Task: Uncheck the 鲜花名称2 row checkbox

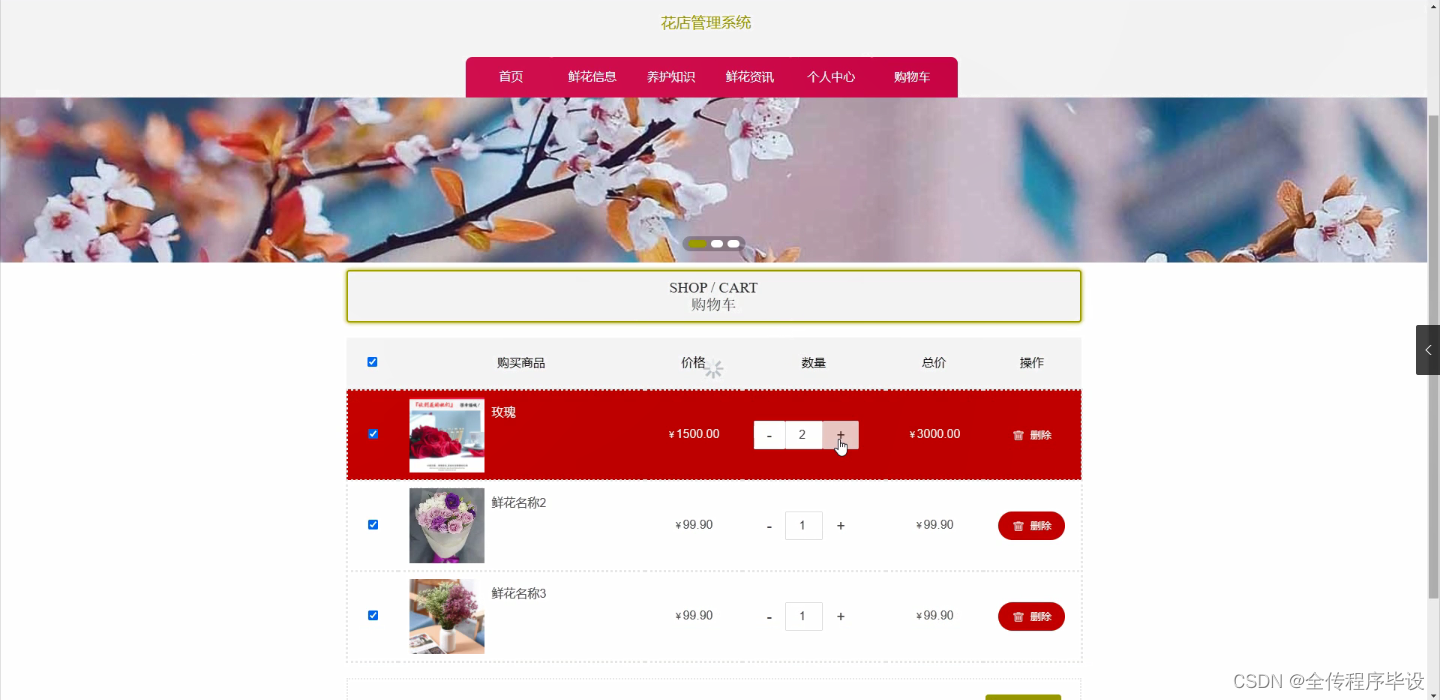Action: tap(373, 524)
